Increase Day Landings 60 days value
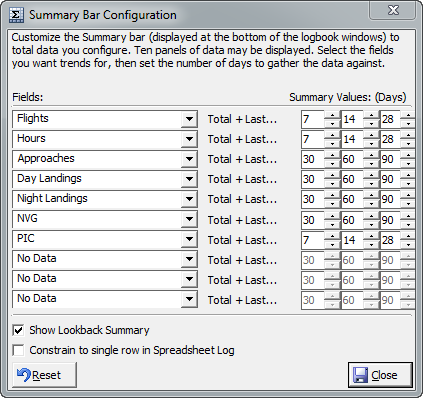Image resolution: width=423 pixels, height=398 pixels. pyautogui.click(x=371, y=175)
